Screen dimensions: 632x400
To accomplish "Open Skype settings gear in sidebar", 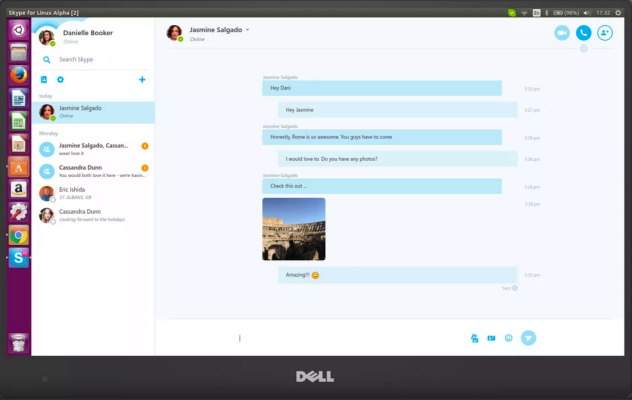I will pos(60,79).
